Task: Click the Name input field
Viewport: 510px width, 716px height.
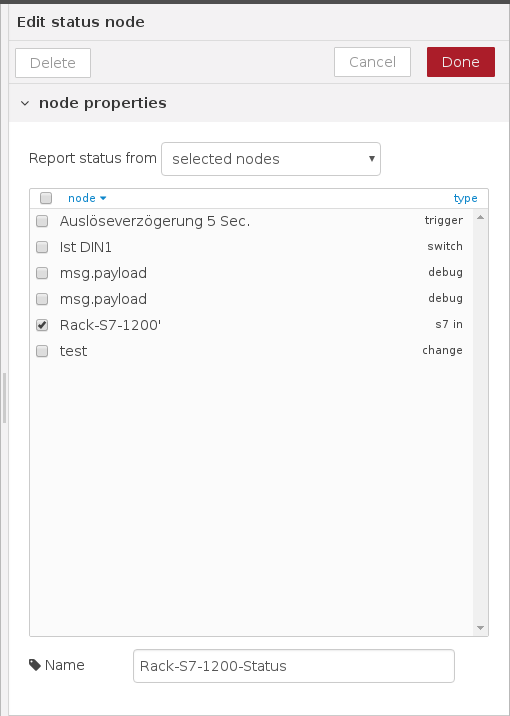Action: pos(294,666)
